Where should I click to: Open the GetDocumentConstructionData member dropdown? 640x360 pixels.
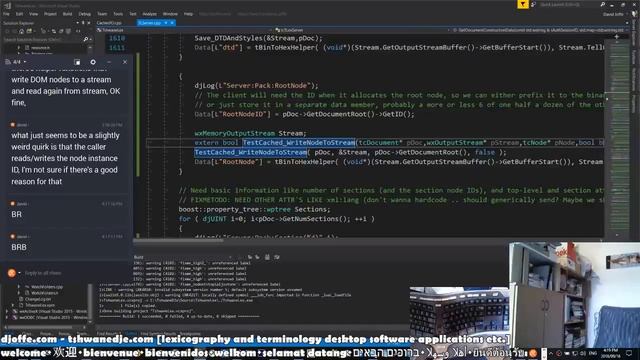pyautogui.click(x=540, y=30)
